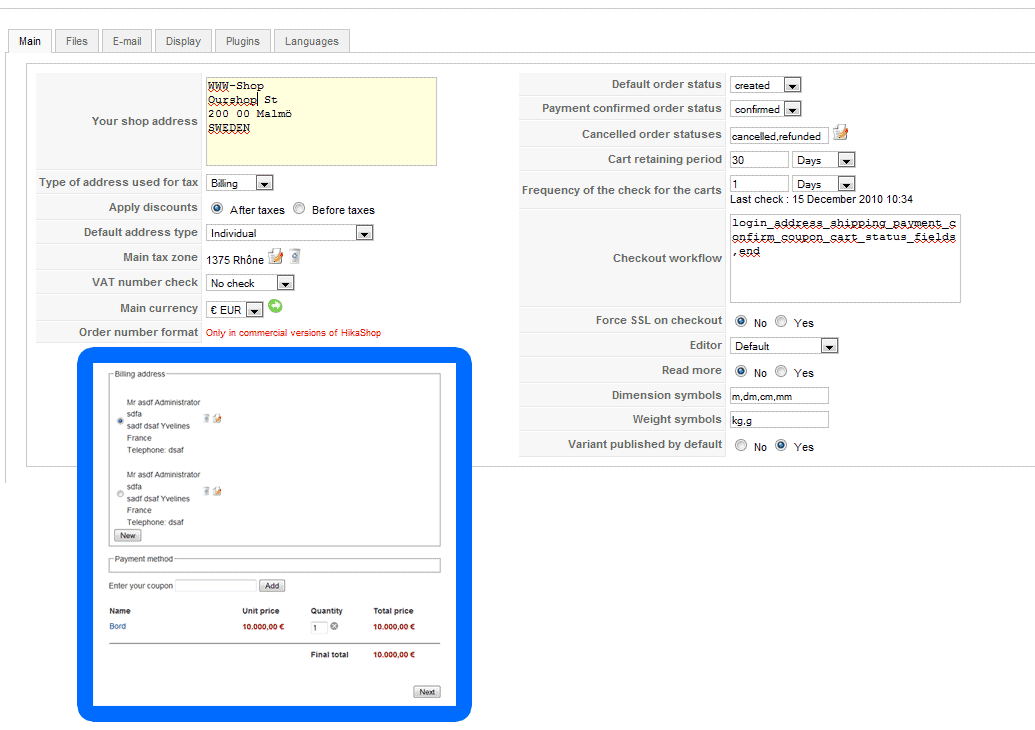Click into the Checkout workflow text area

tap(845, 258)
